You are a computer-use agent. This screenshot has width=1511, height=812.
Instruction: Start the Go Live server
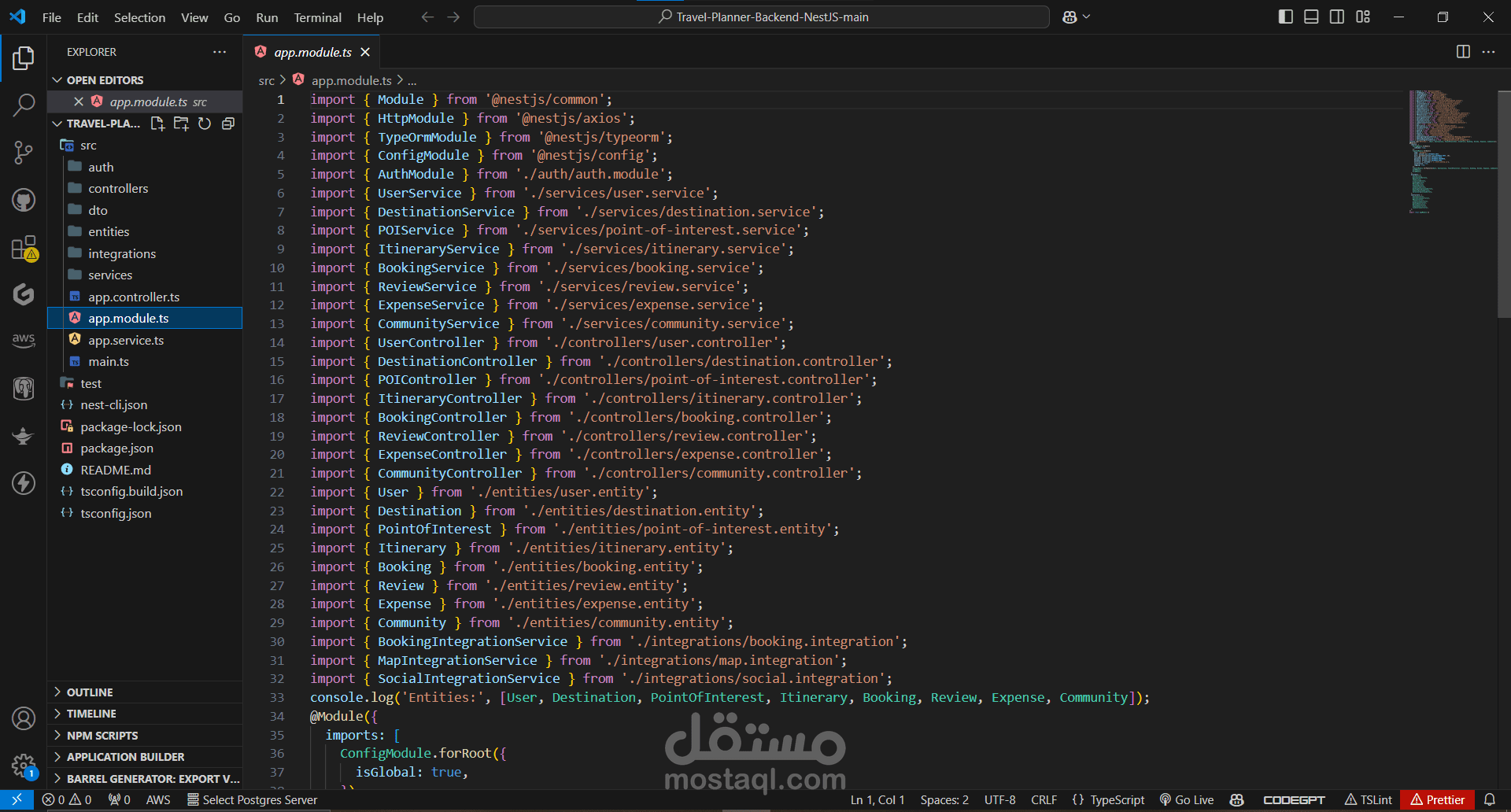click(1187, 799)
